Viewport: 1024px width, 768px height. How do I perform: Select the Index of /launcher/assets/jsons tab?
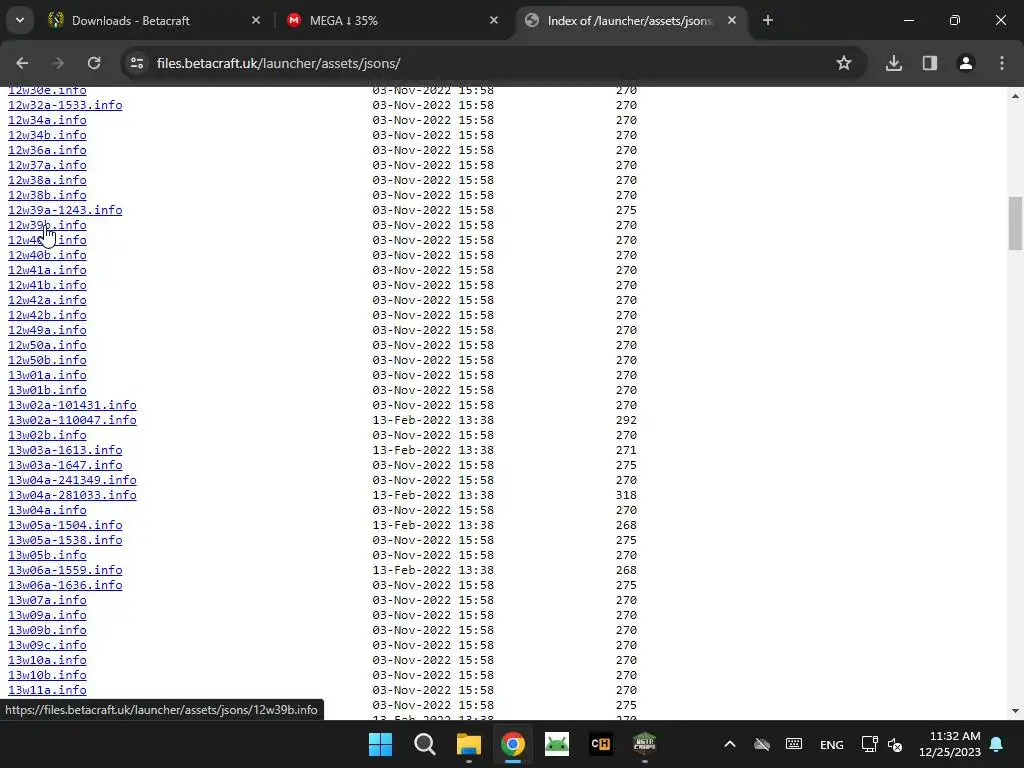[630, 20]
